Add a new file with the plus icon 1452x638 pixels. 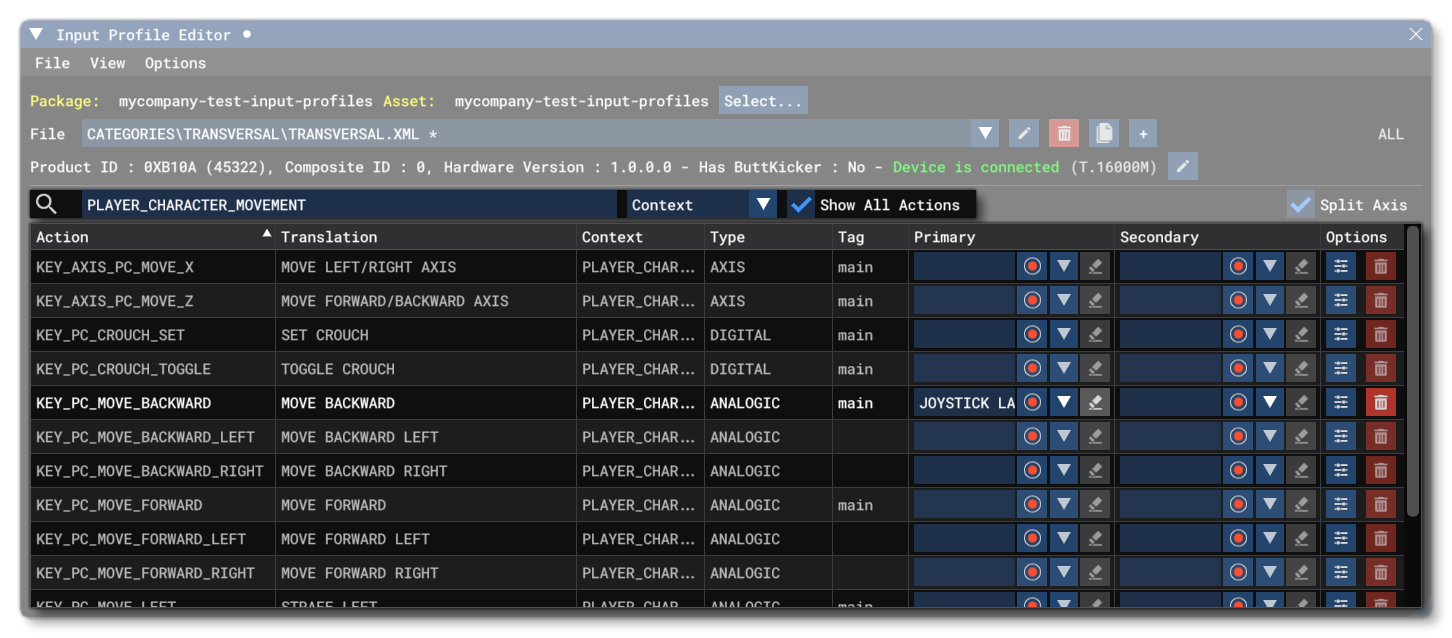coord(1142,132)
